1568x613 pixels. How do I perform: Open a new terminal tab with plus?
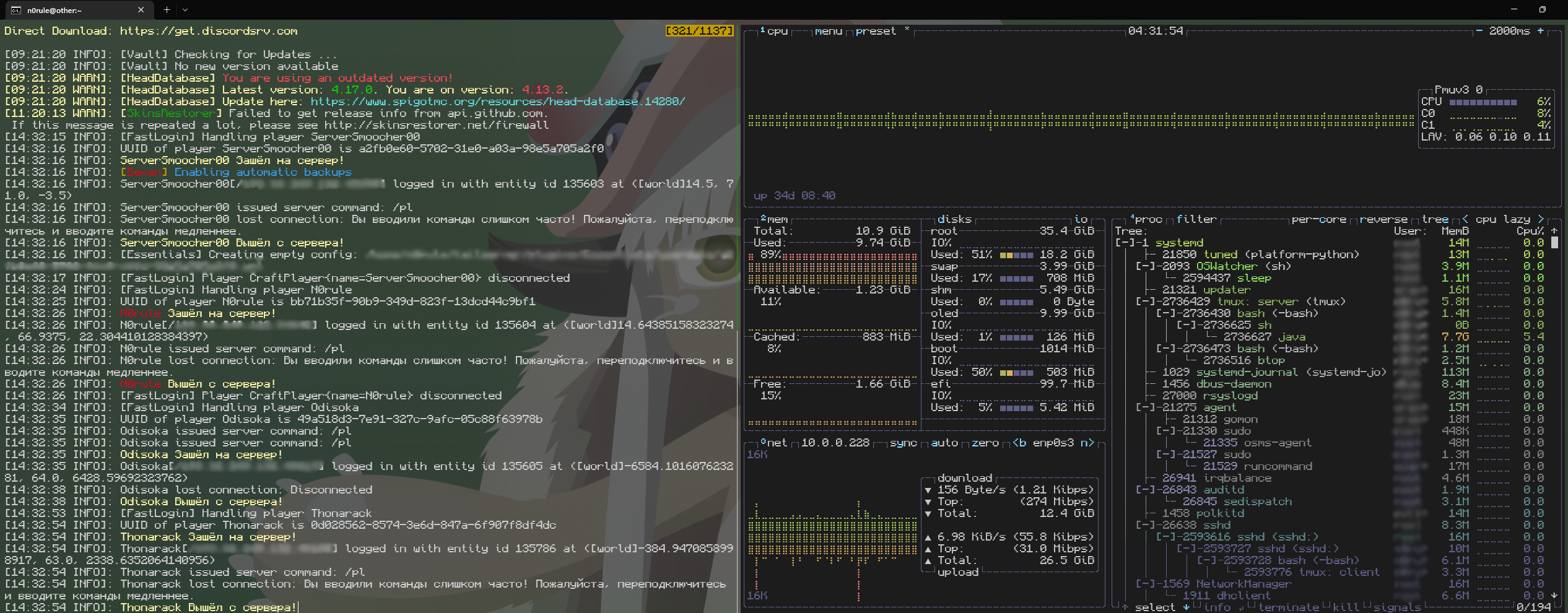(x=167, y=10)
